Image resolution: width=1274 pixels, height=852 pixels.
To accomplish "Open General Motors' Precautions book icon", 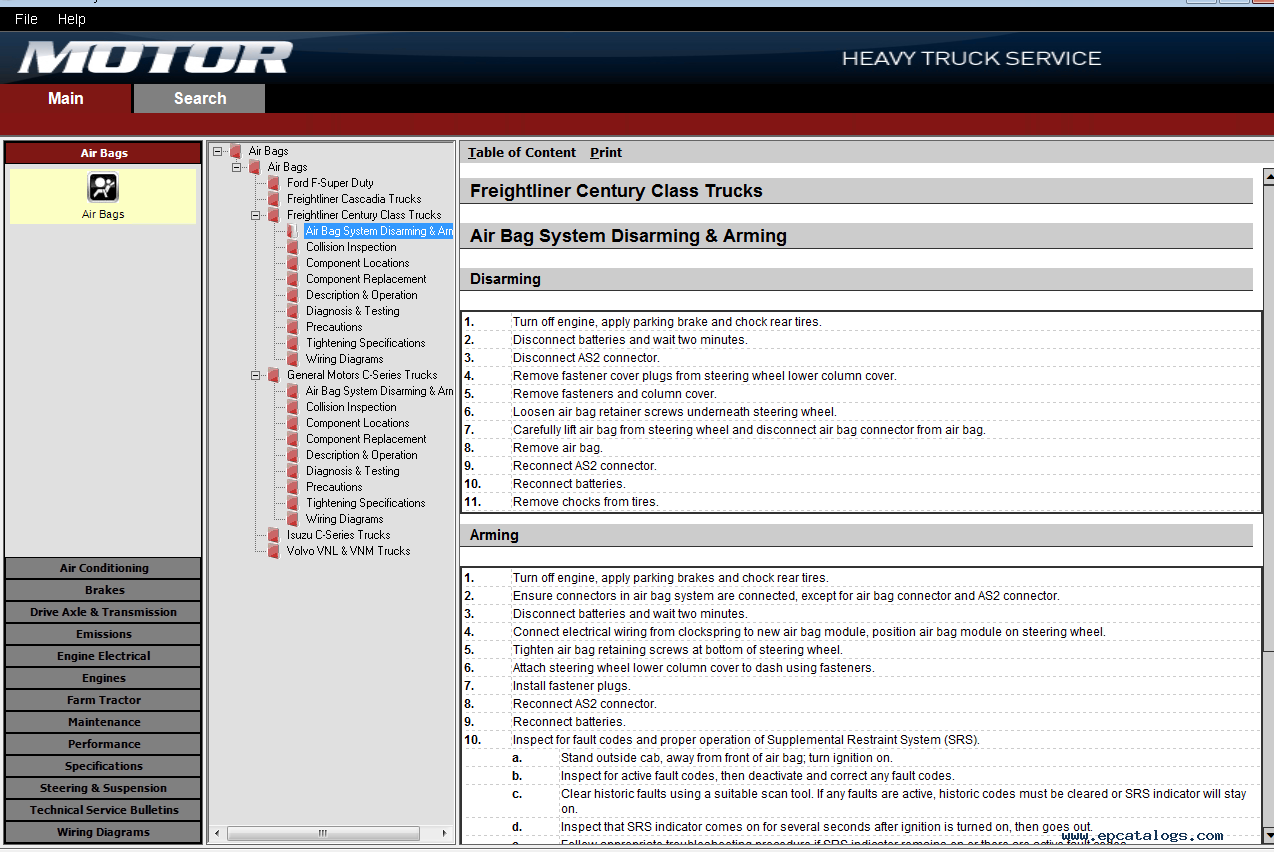I will tap(292, 487).
